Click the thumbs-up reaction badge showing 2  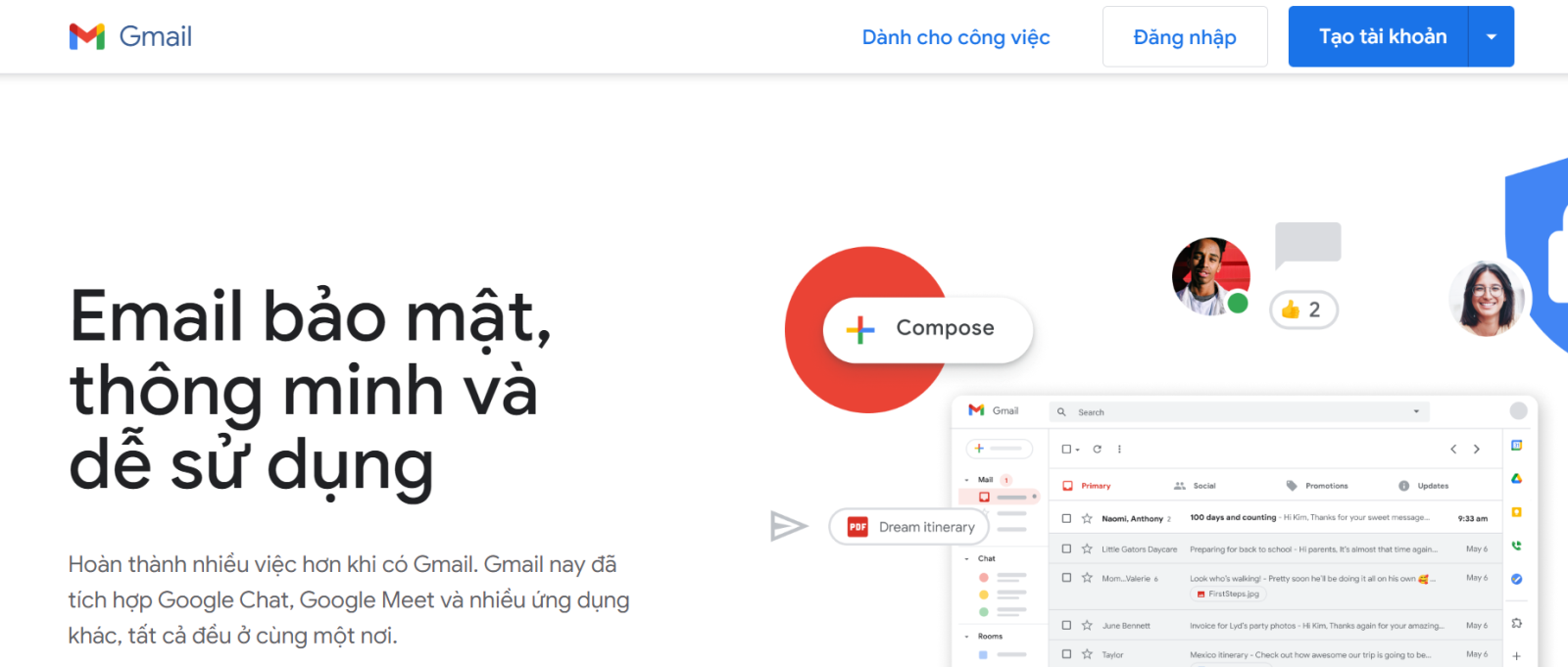[1303, 310]
